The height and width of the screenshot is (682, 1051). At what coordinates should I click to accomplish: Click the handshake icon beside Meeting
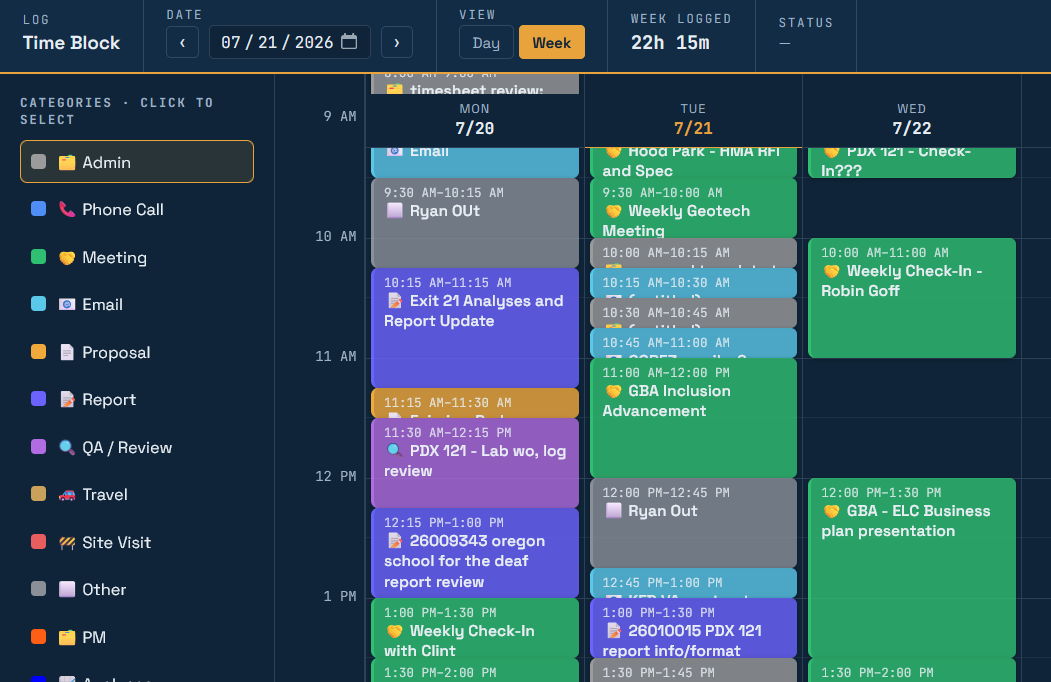pos(67,258)
